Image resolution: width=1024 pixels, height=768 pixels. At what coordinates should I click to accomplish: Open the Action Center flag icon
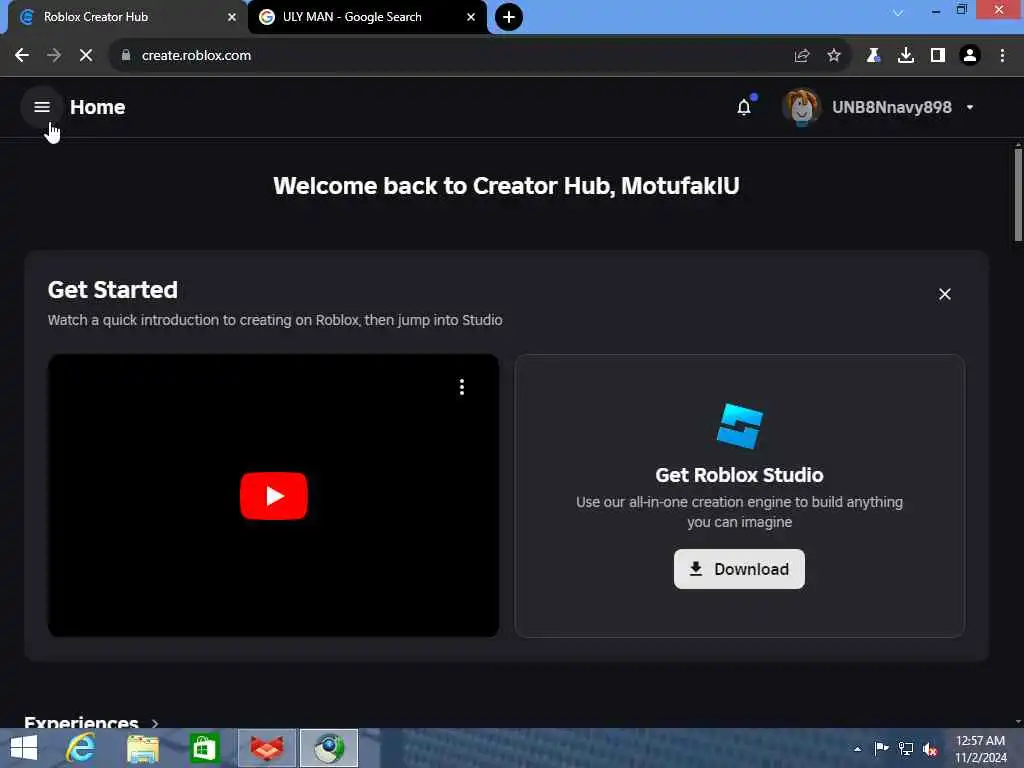(x=881, y=748)
